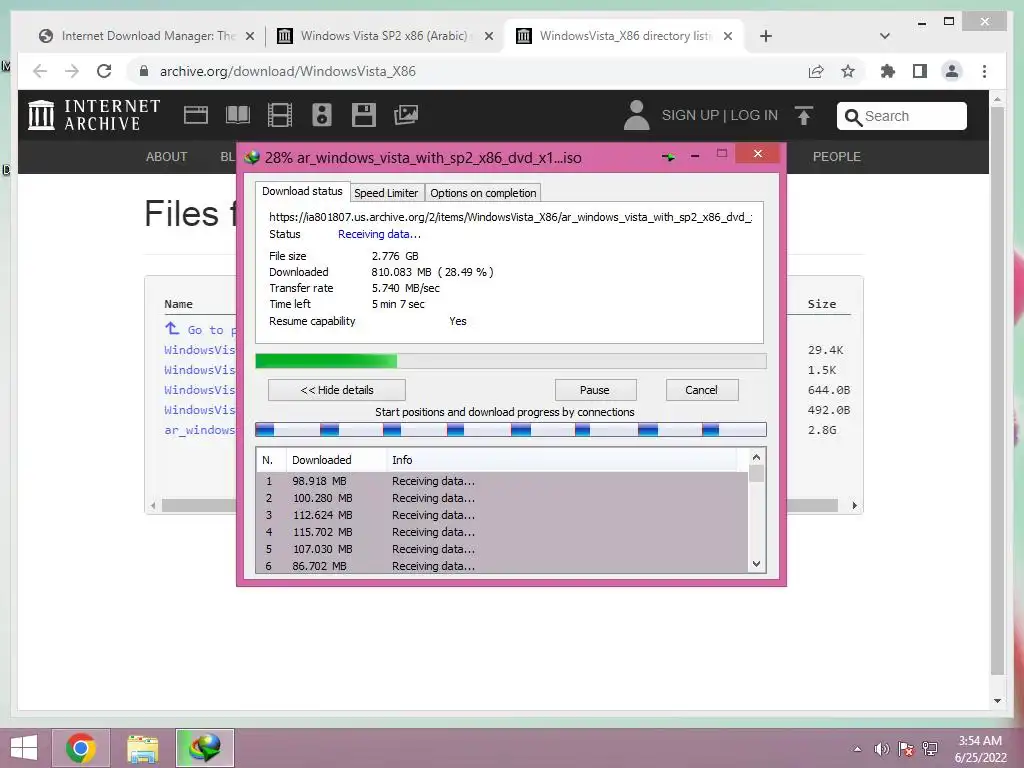Select connection row 115.702 MB
This screenshot has height=768, width=1024.
(x=502, y=532)
